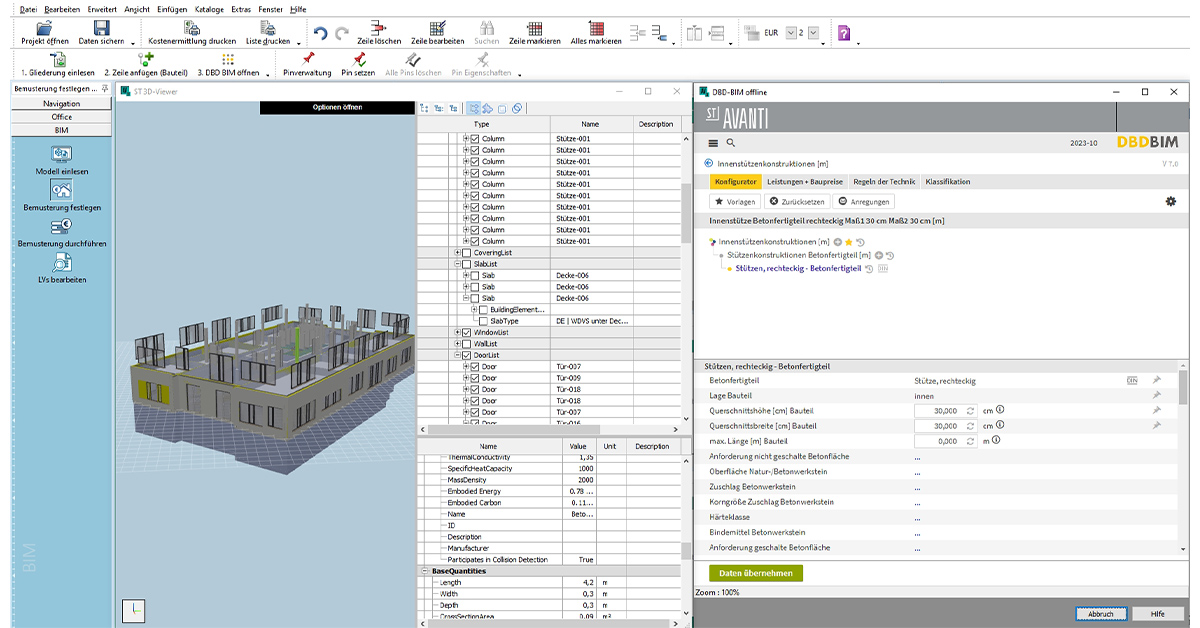Expand the CoveringList tree node

(457, 253)
